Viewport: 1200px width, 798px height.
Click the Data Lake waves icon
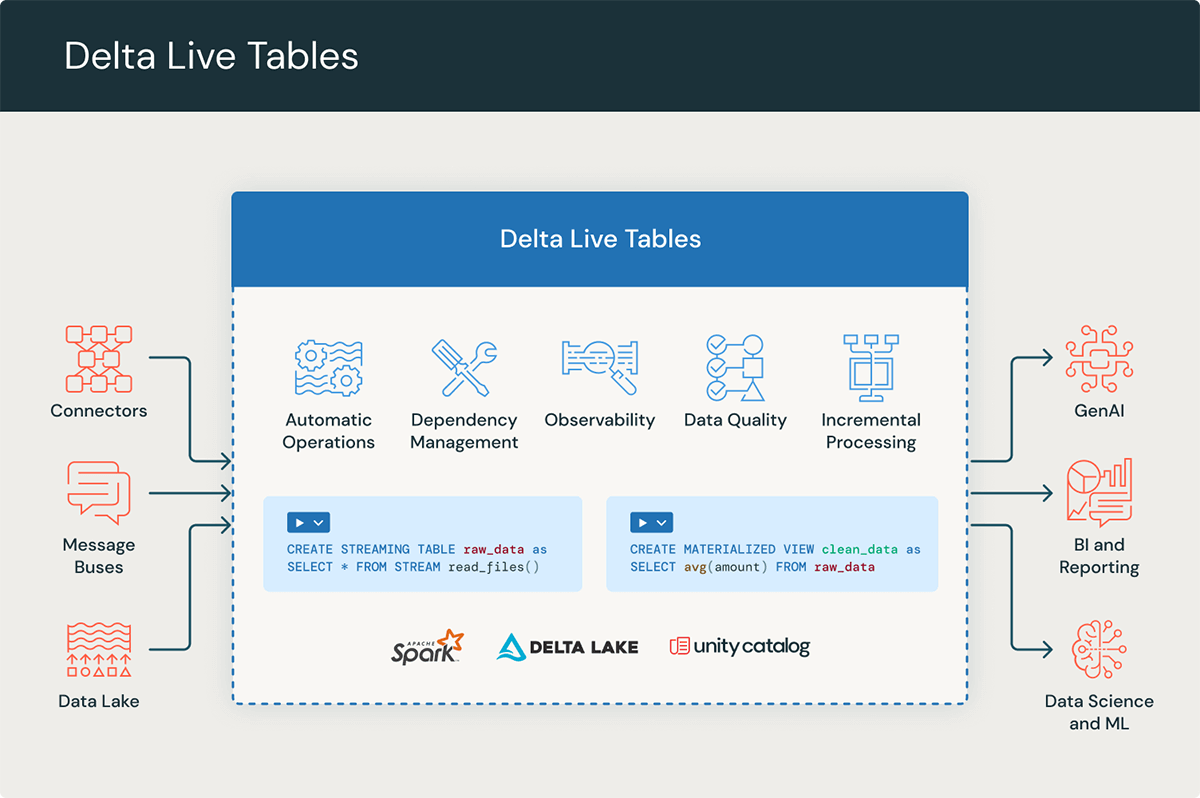98,650
